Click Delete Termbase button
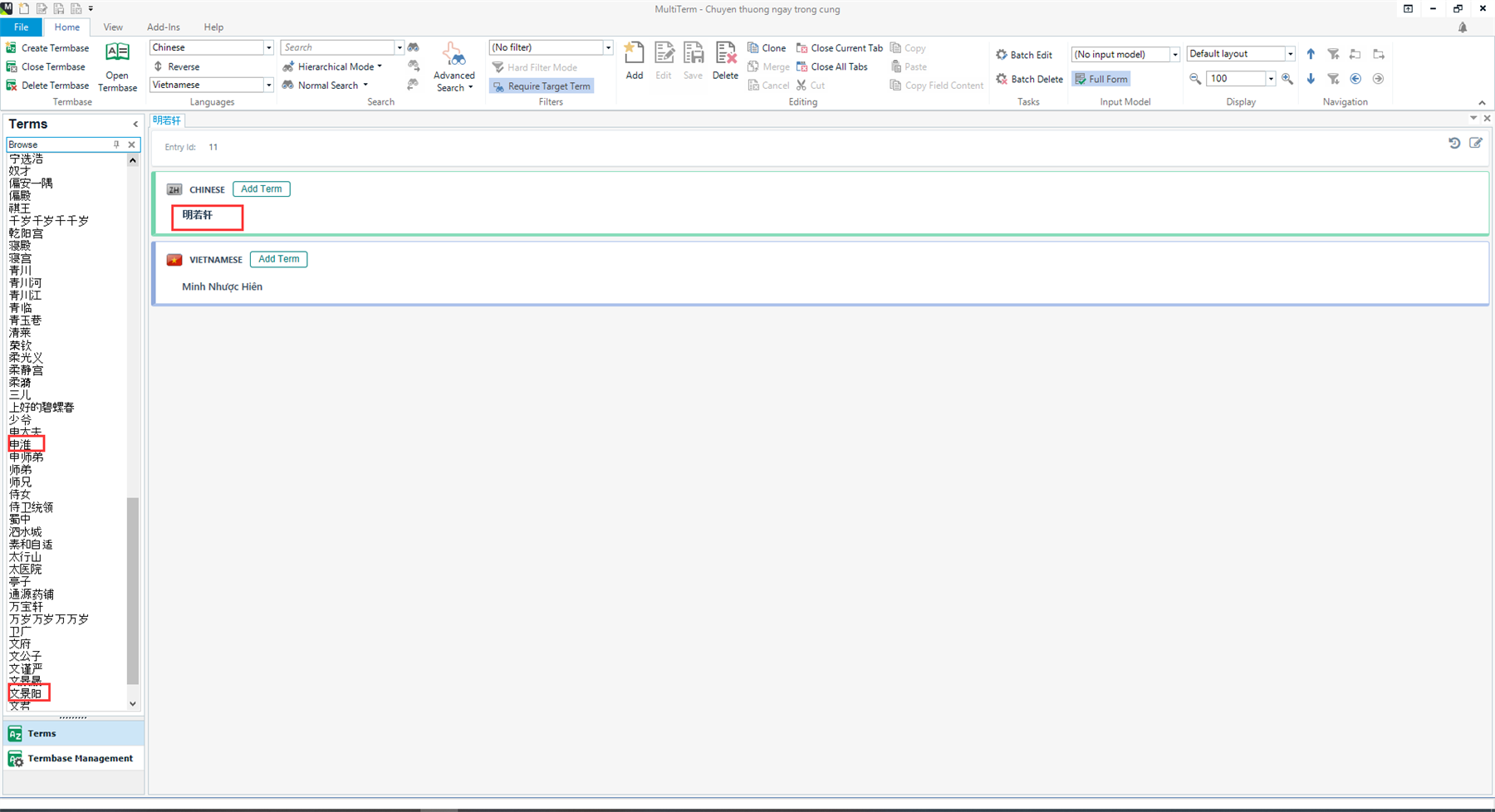This screenshot has width=1495, height=812. [x=47, y=86]
